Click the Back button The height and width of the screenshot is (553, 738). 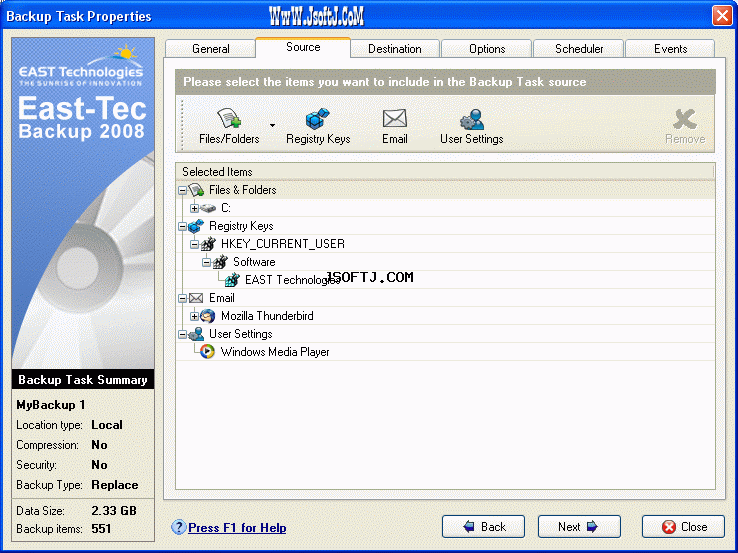483,527
